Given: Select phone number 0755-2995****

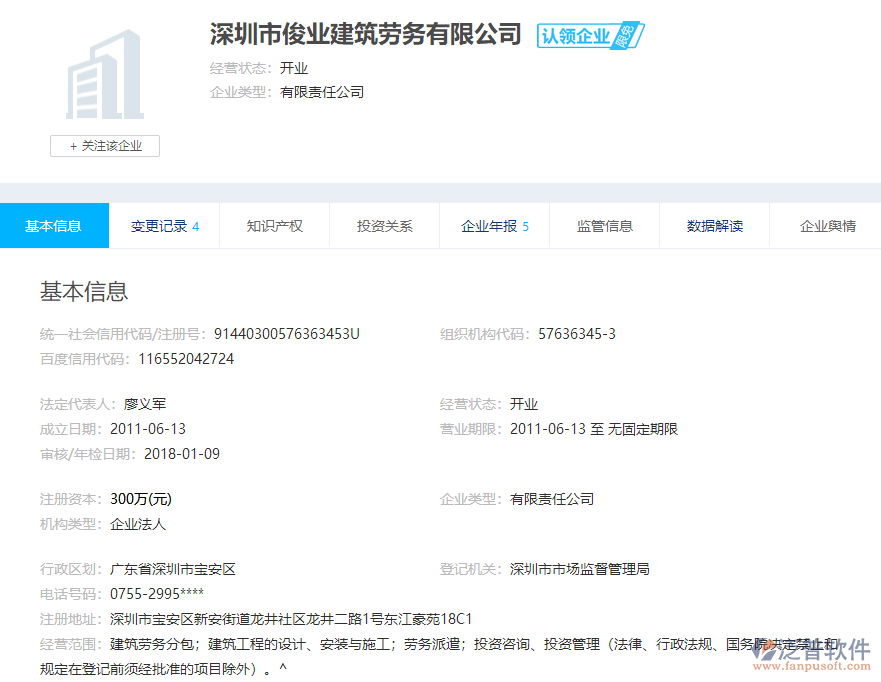Looking at the screenshot, I should (157, 594).
